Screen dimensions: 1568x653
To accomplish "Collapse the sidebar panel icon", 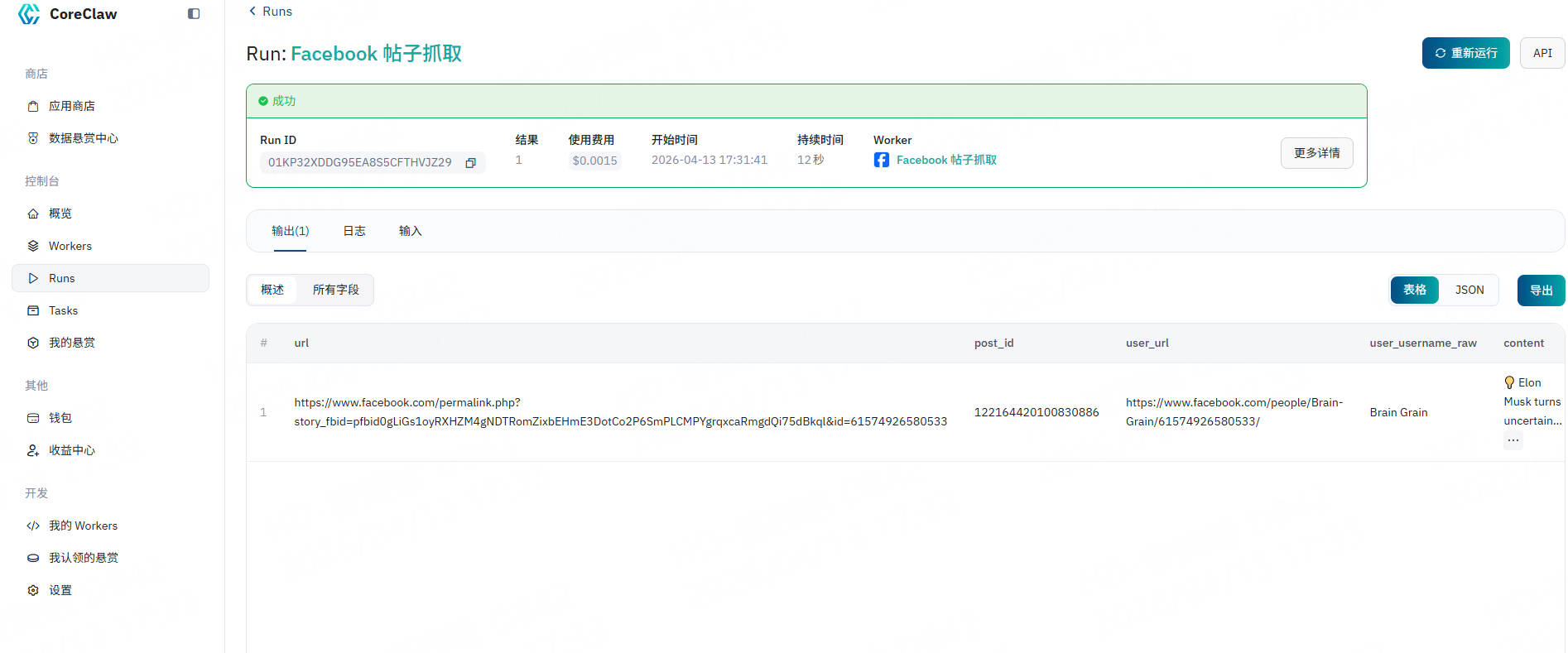I will (x=194, y=14).
